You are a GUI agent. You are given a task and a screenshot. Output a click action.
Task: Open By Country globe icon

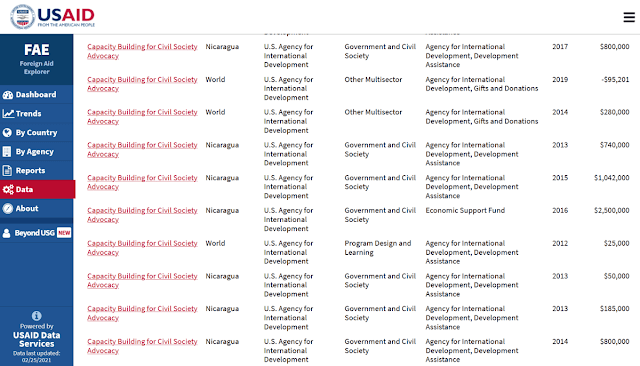point(7,133)
